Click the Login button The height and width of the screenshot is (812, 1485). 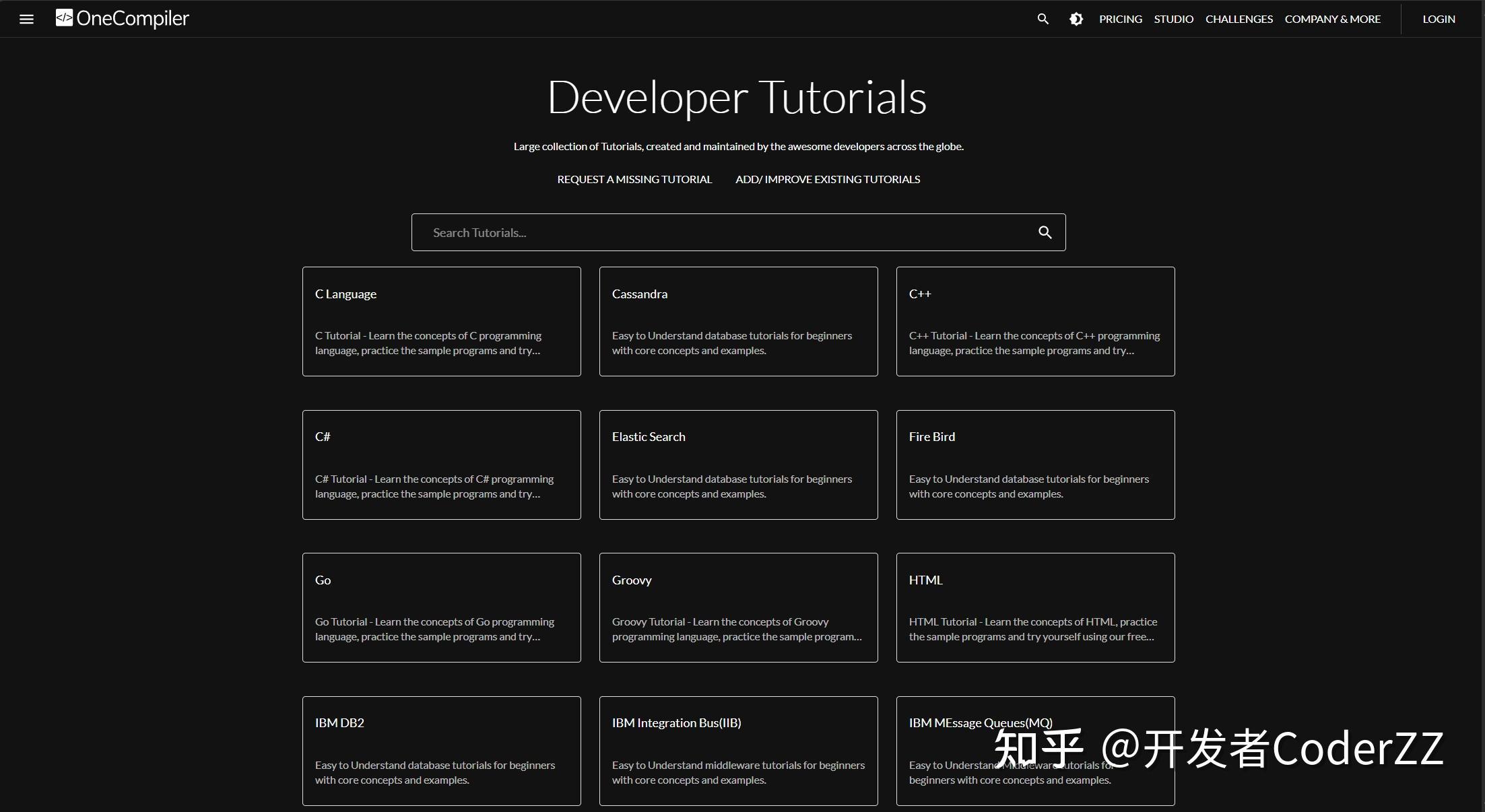1439,19
